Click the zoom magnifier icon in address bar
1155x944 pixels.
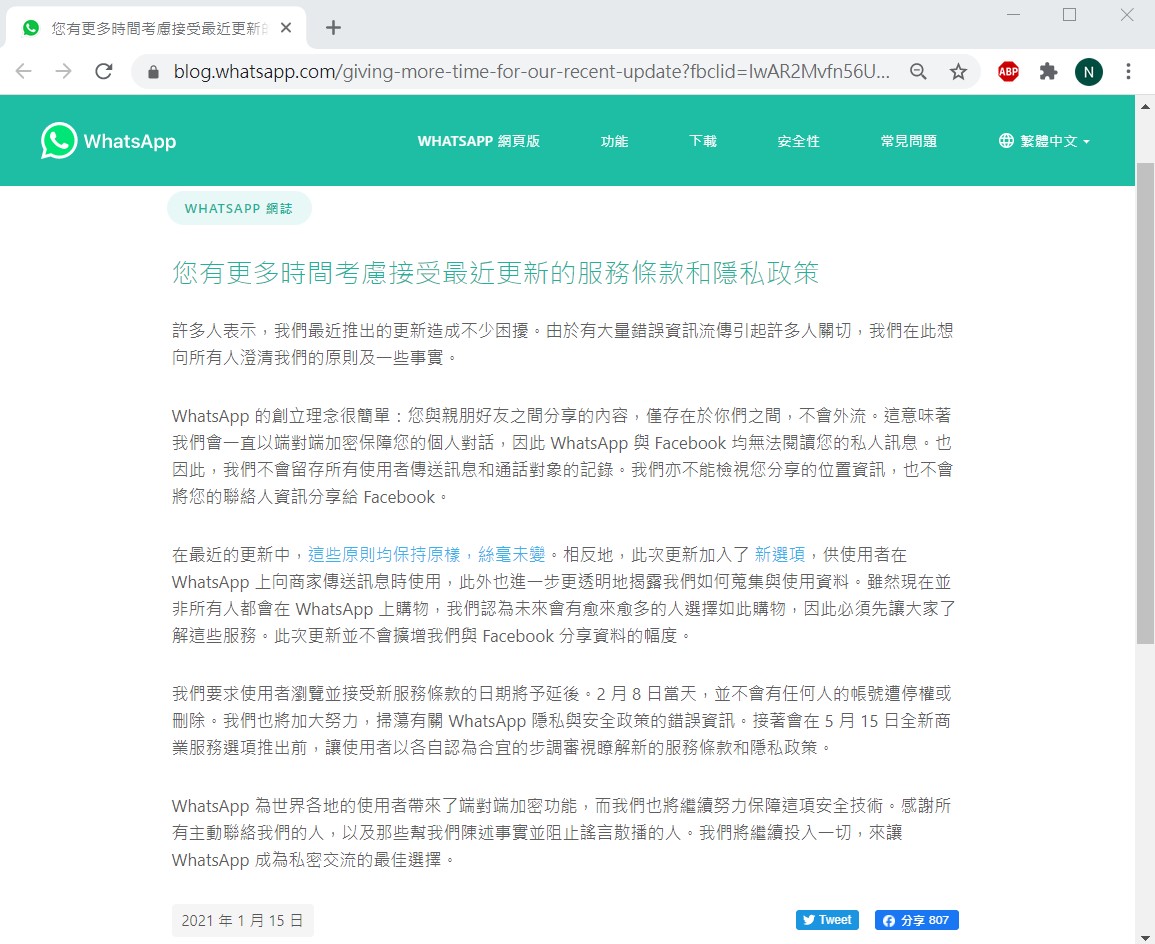coord(918,71)
